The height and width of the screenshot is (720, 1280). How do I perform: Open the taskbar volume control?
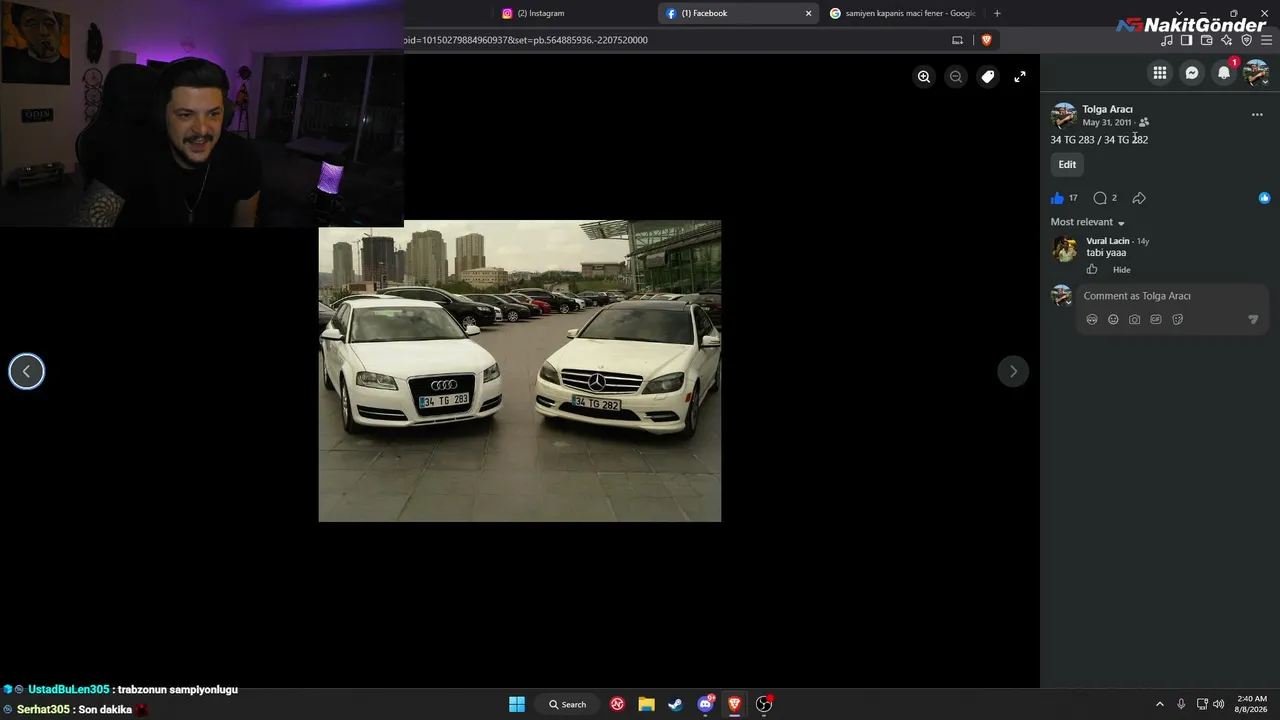[x=1218, y=704]
